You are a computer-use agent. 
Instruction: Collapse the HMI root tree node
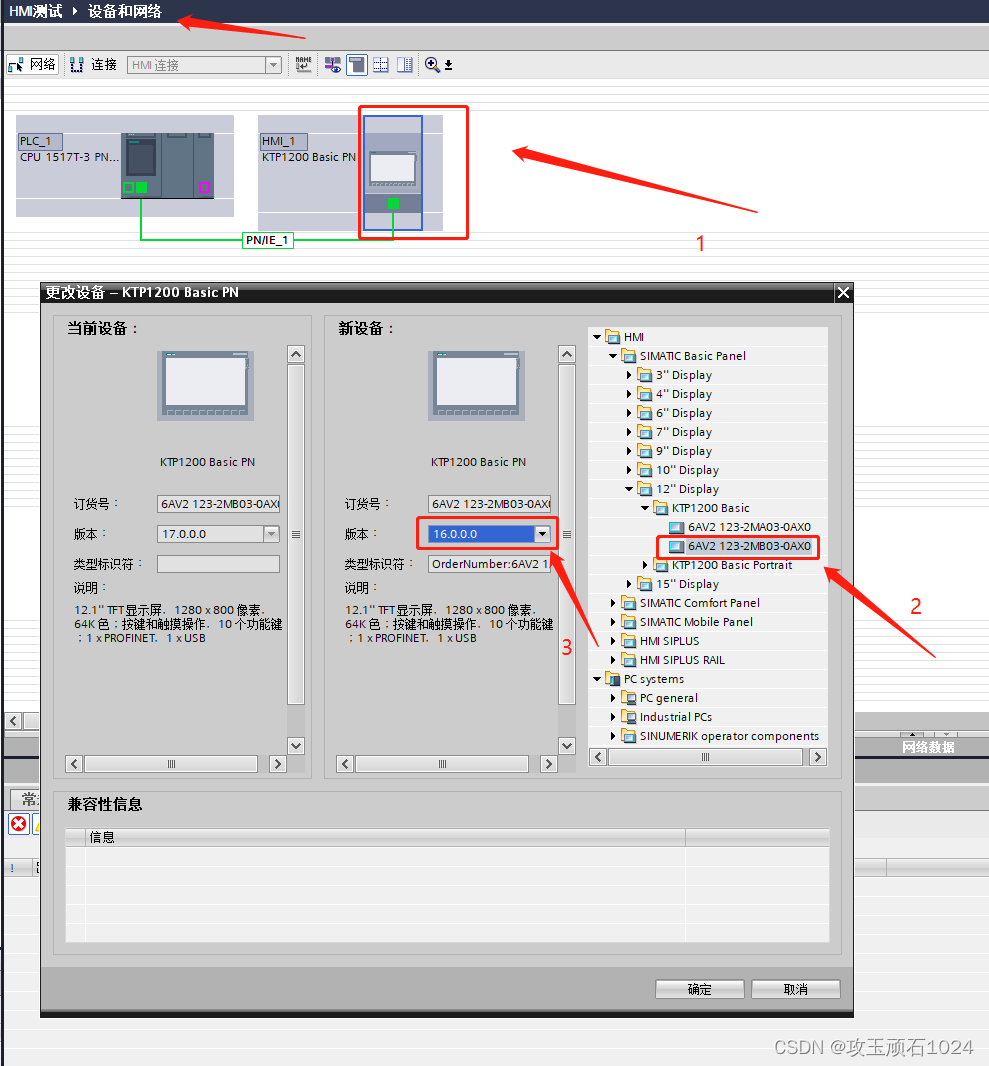[597, 337]
